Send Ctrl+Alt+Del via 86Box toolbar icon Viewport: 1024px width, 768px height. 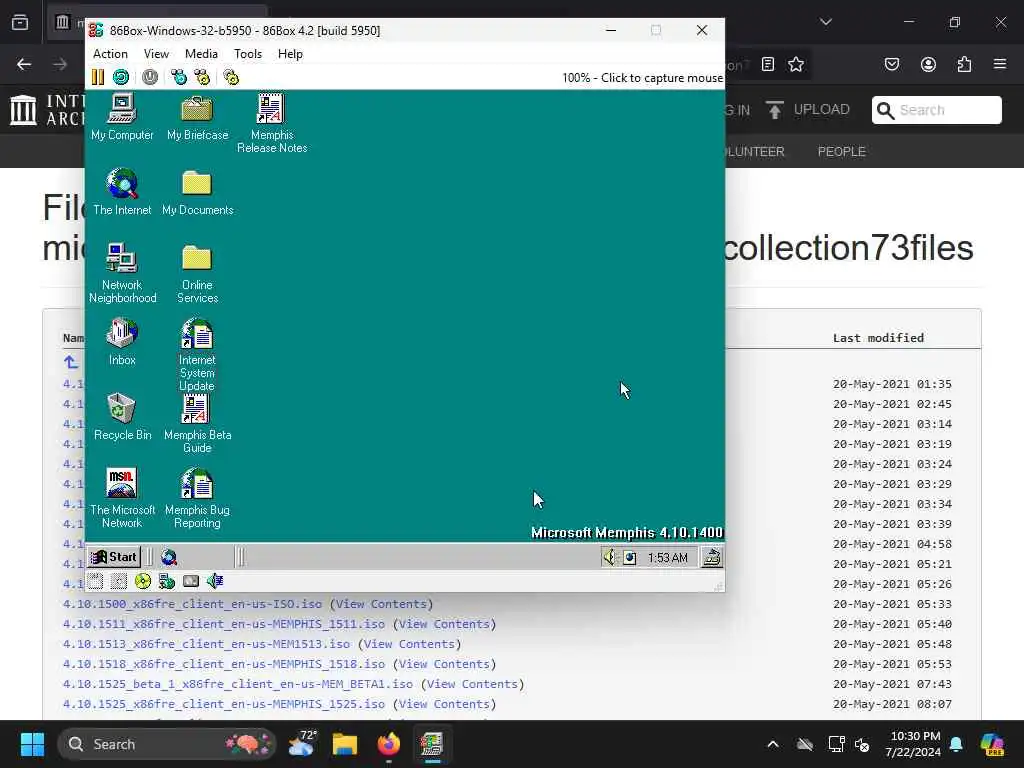178,77
